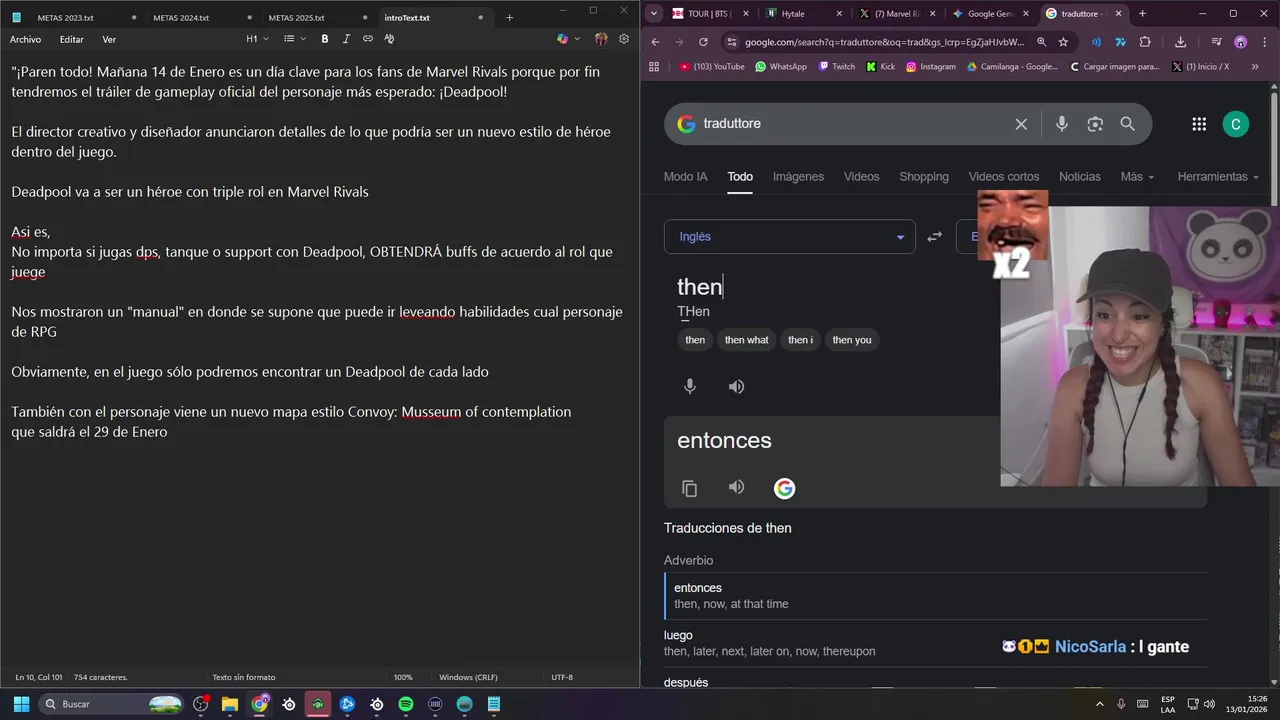Open the Más dropdown in Google search
Viewport: 1280px width, 720px height.
pyautogui.click(x=1137, y=177)
